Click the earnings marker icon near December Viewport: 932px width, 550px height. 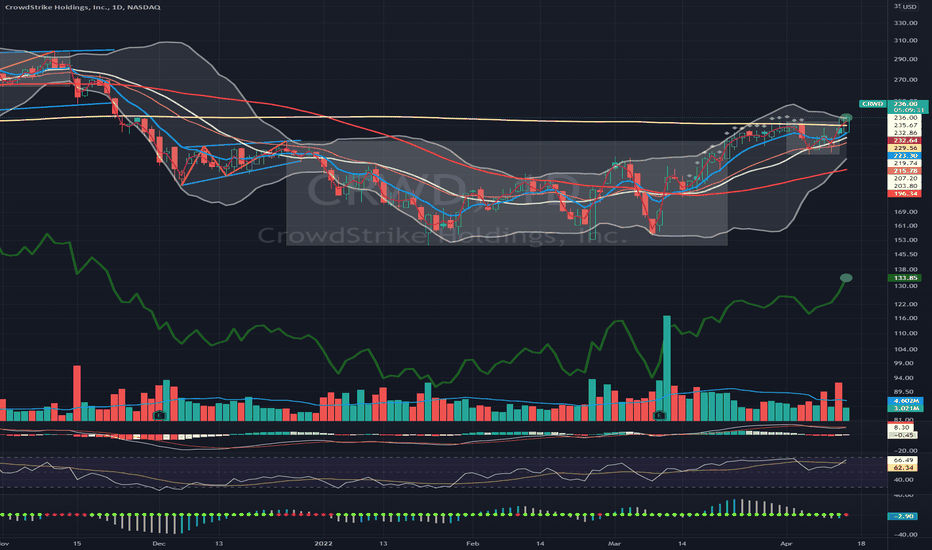click(159, 415)
